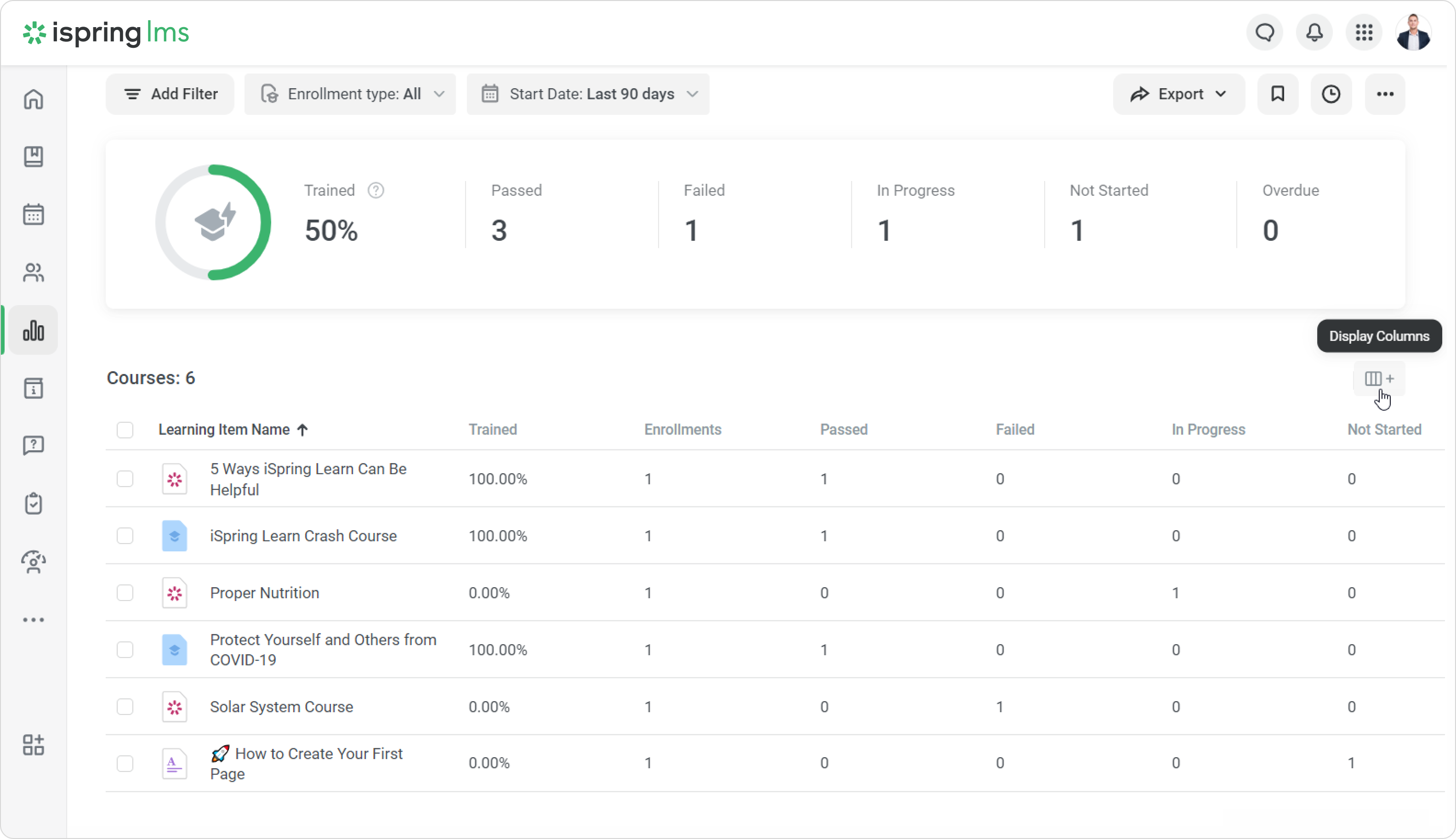Image resolution: width=1456 pixels, height=839 pixels.
Task: Go to Home in sidebar
Action: 34,99
